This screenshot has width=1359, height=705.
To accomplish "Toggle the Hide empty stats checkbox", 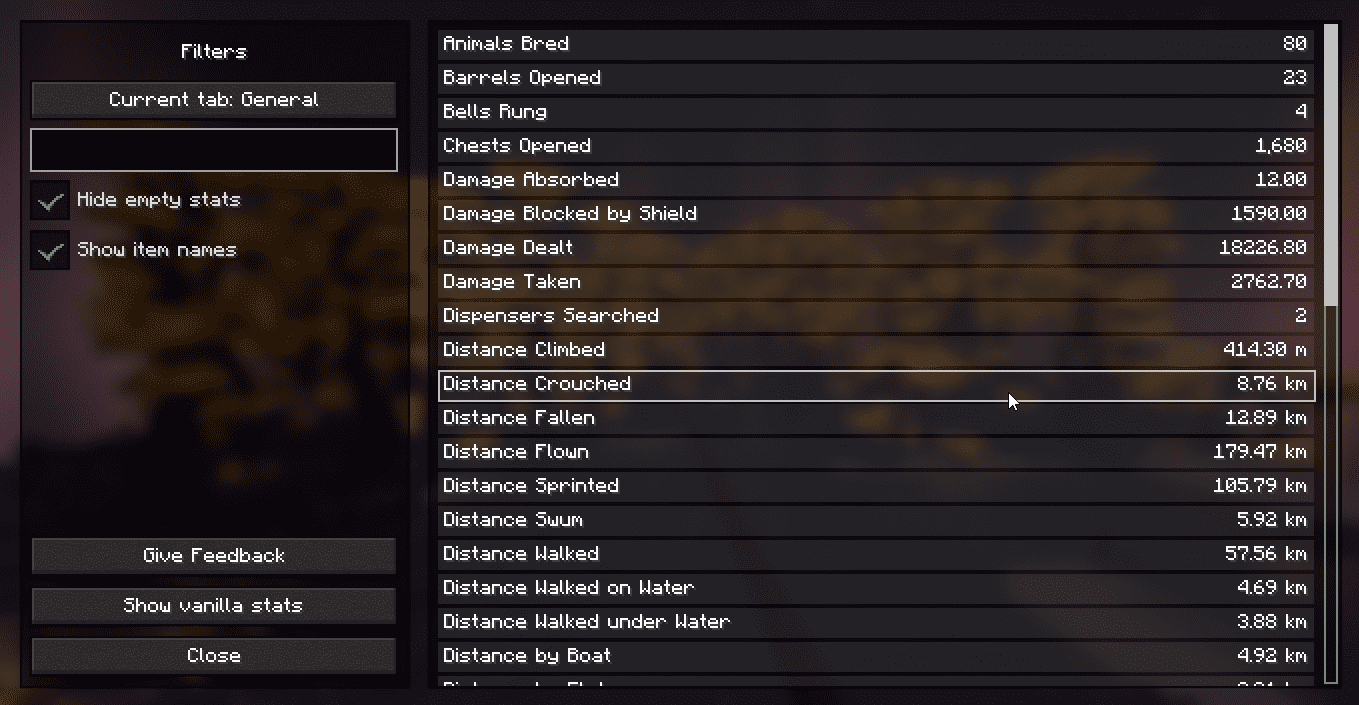I will (x=50, y=200).
